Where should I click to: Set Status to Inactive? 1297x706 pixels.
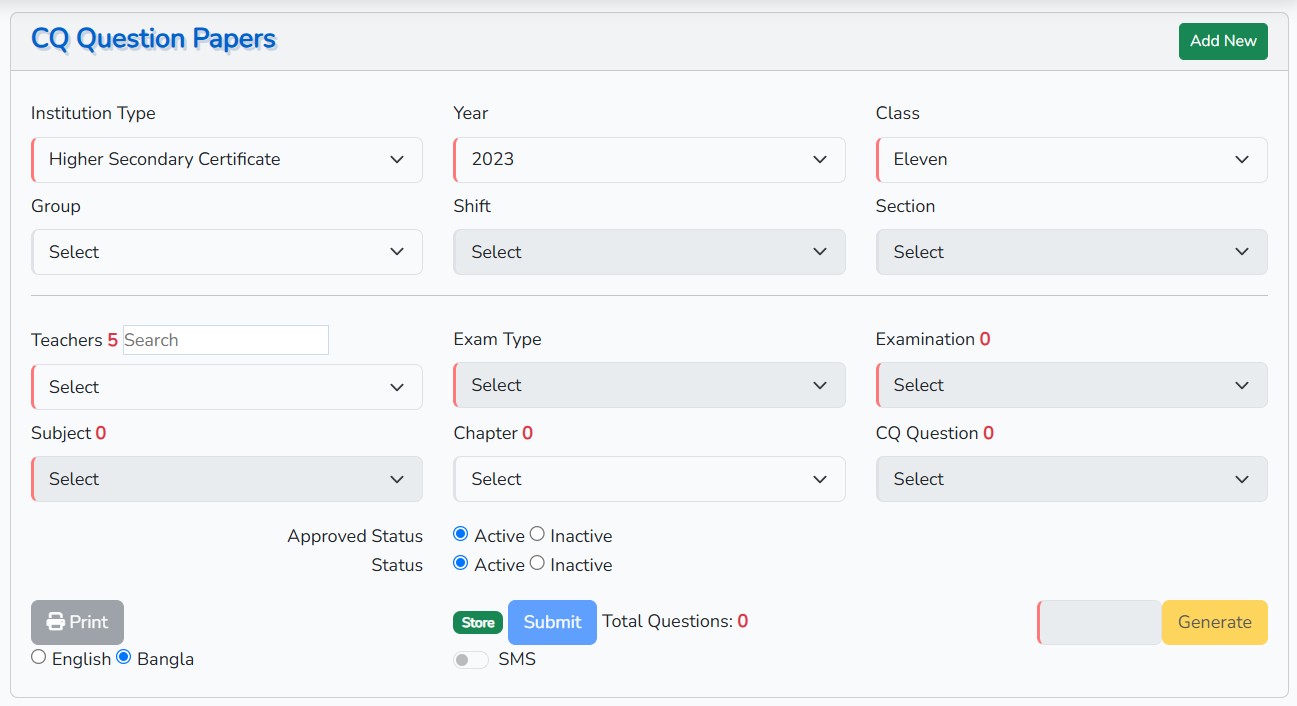pyautogui.click(x=537, y=563)
